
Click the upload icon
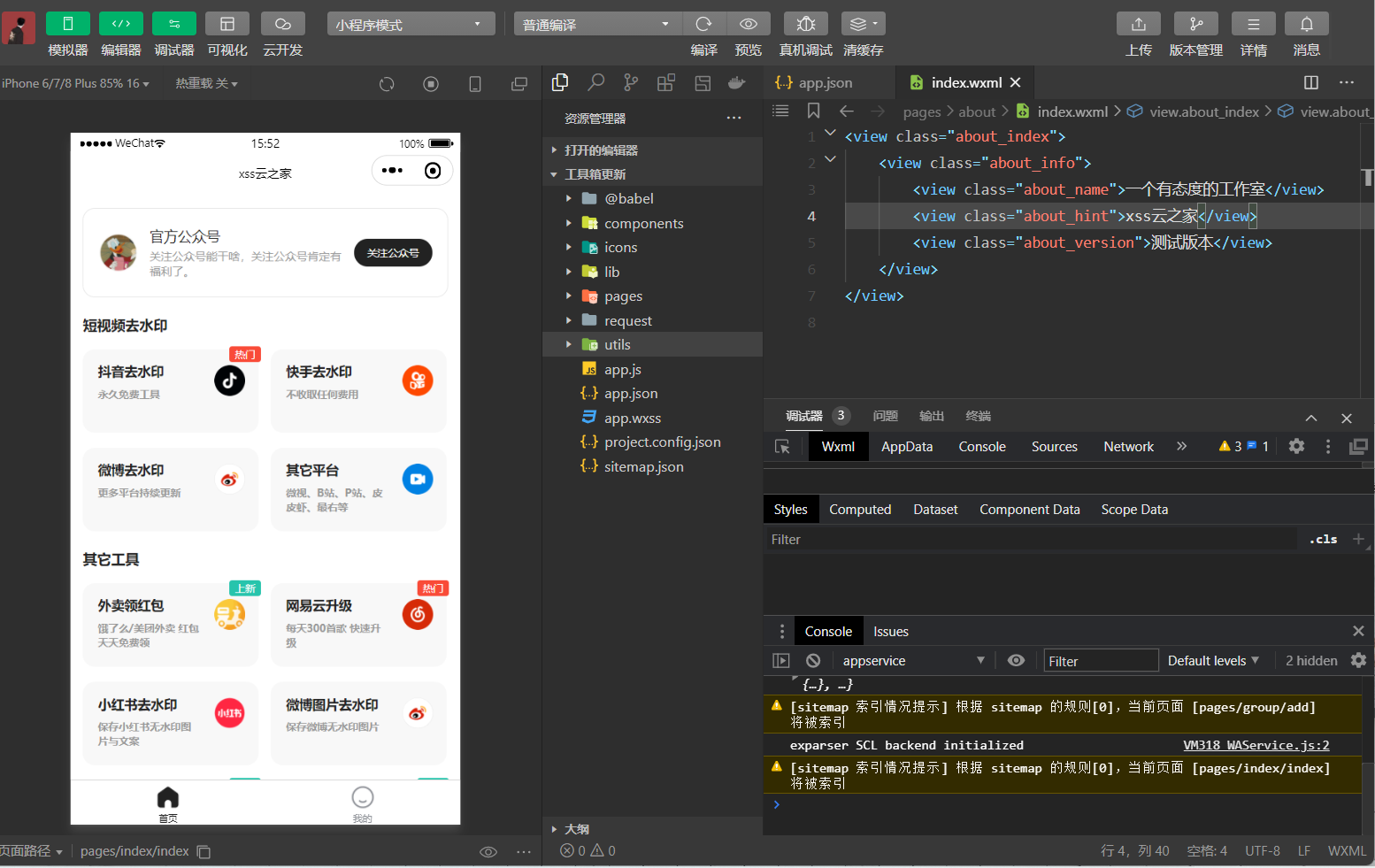point(1139,24)
